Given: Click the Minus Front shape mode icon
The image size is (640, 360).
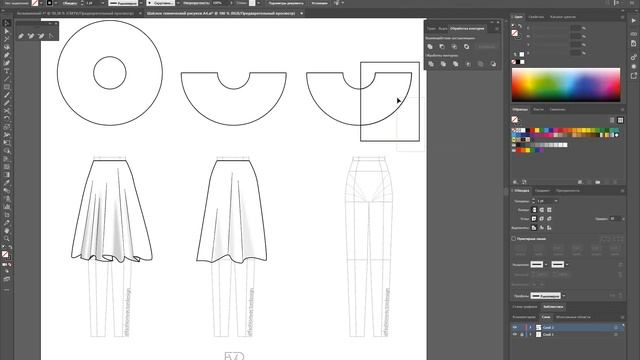Looking at the screenshot, I should tap(442, 47).
